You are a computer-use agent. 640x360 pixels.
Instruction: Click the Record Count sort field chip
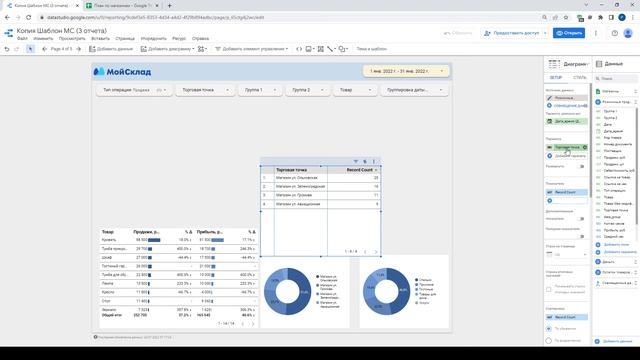tap(567, 317)
